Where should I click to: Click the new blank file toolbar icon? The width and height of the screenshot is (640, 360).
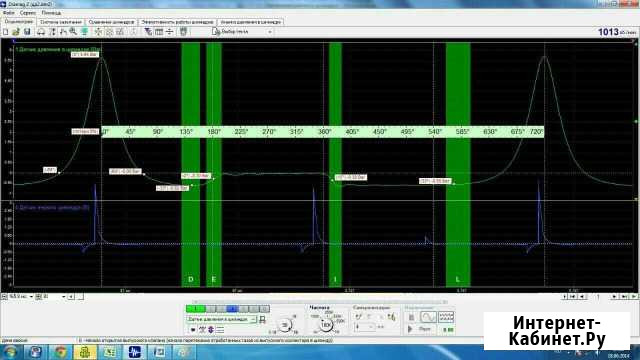pyautogui.click(x=6, y=31)
